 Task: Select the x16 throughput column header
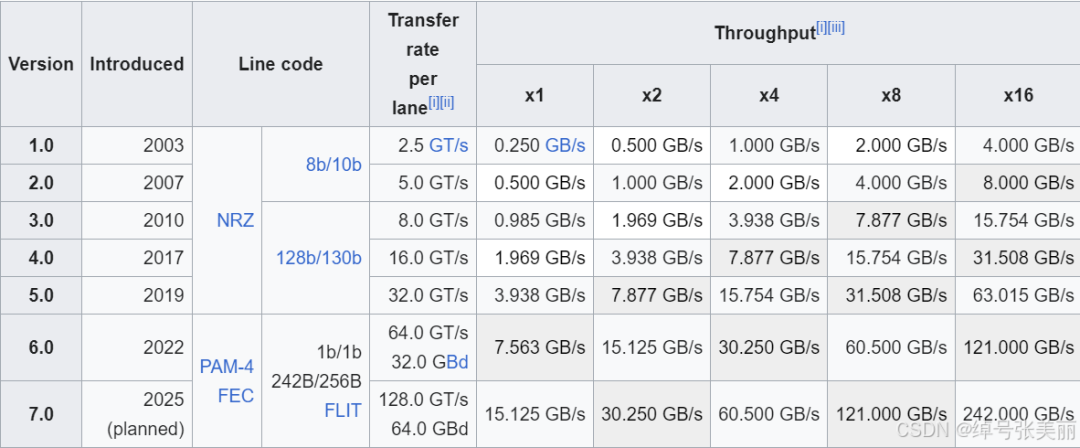[x=1018, y=95]
